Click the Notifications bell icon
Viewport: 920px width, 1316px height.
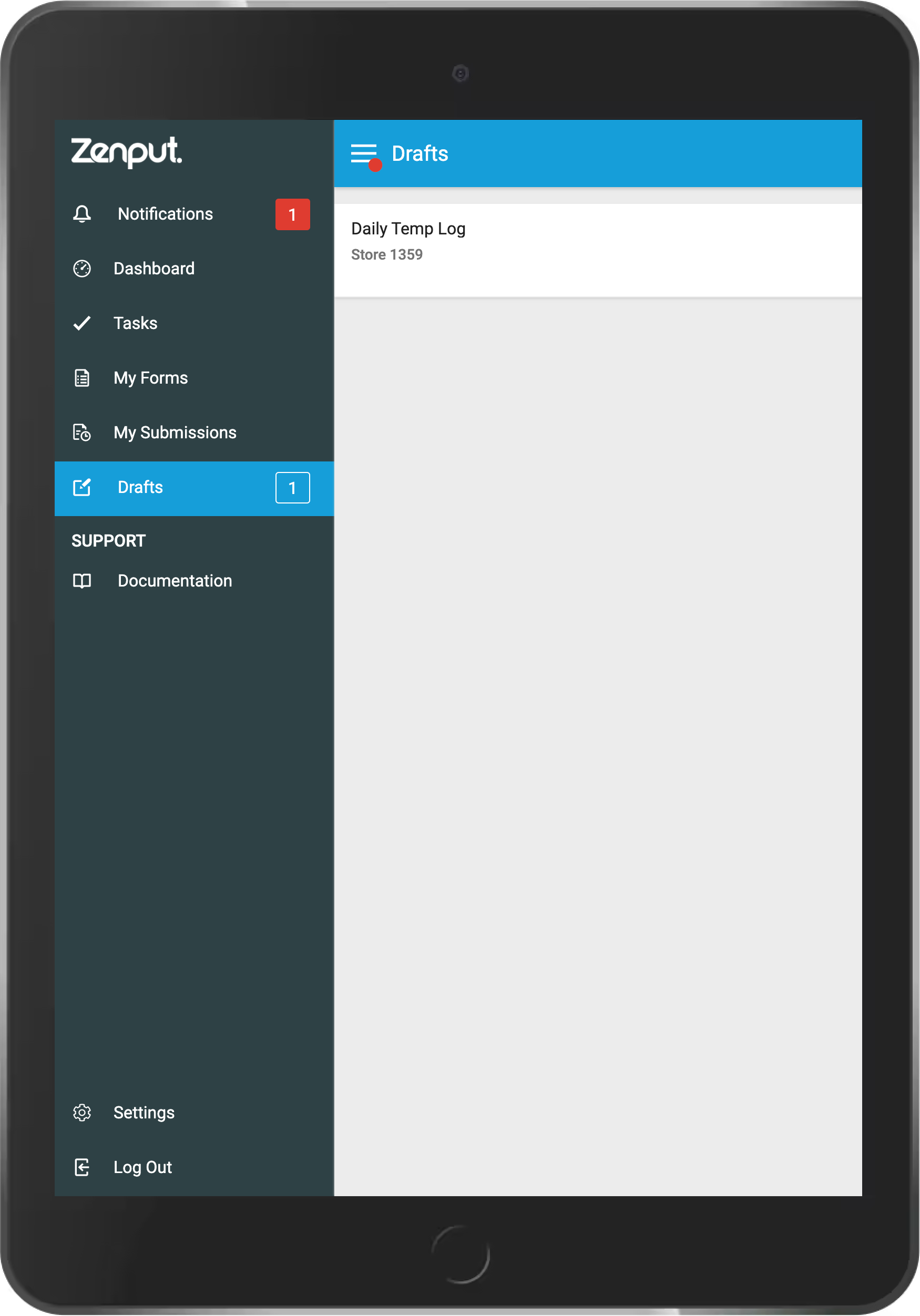pos(82,214)
